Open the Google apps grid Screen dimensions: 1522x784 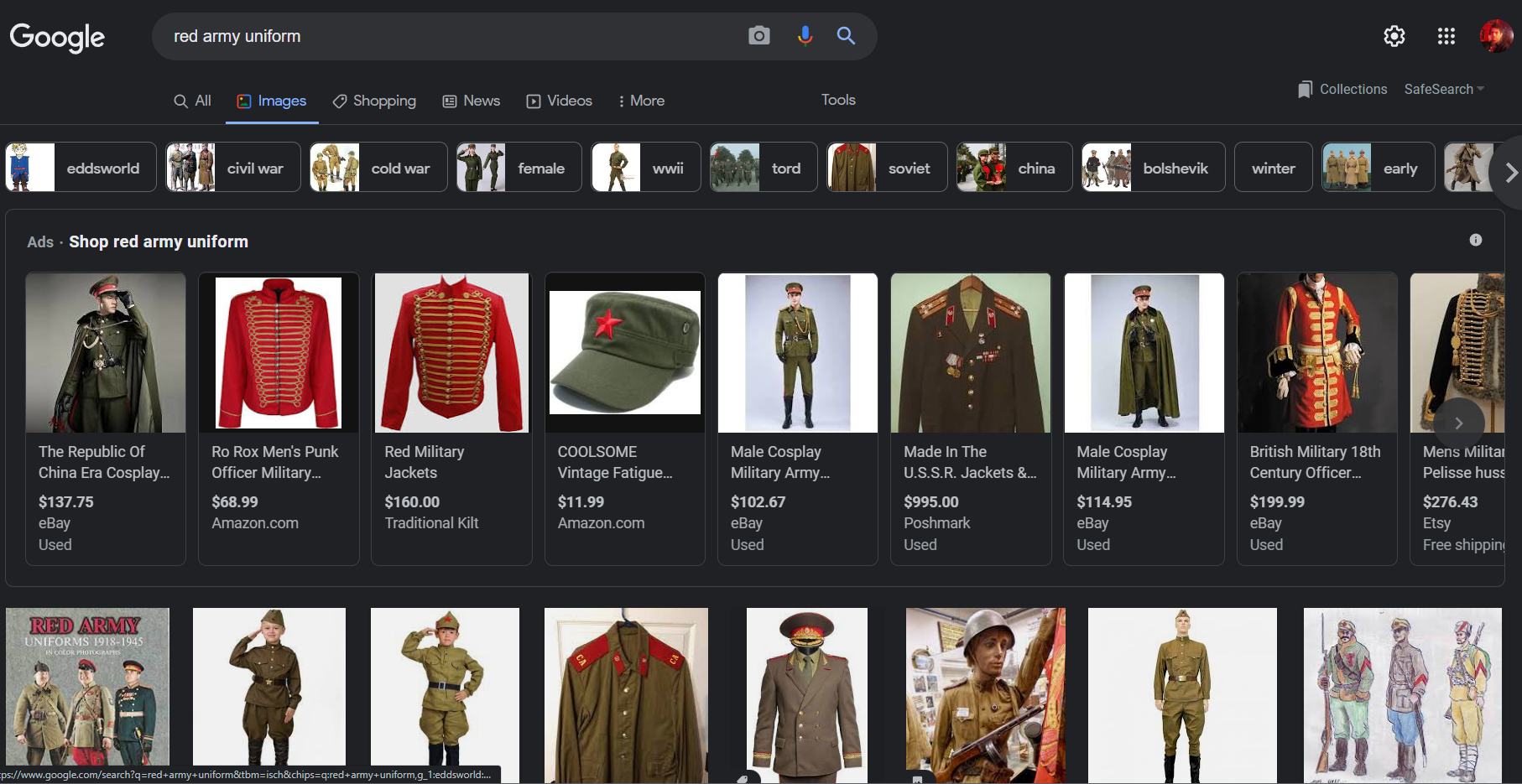(1446, 36)
